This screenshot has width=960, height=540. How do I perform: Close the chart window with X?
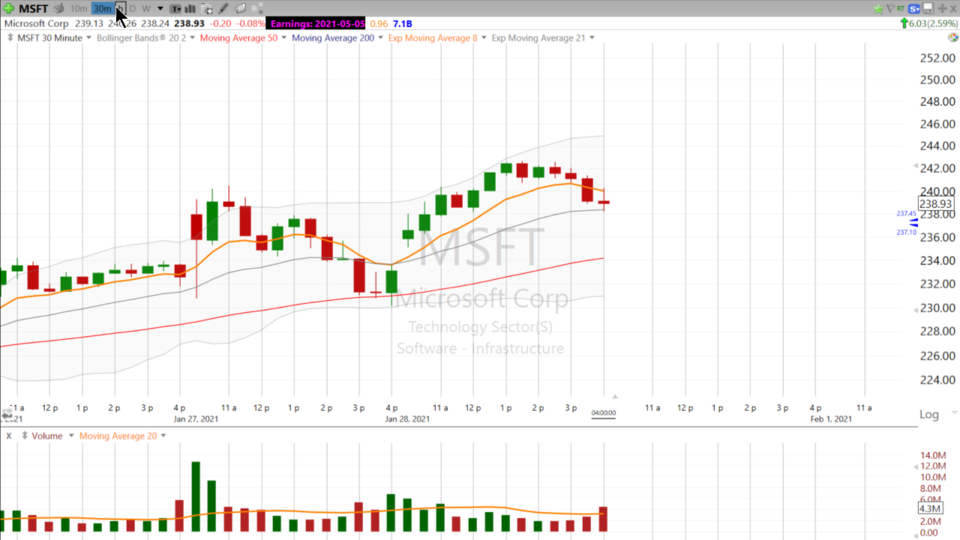953,9
